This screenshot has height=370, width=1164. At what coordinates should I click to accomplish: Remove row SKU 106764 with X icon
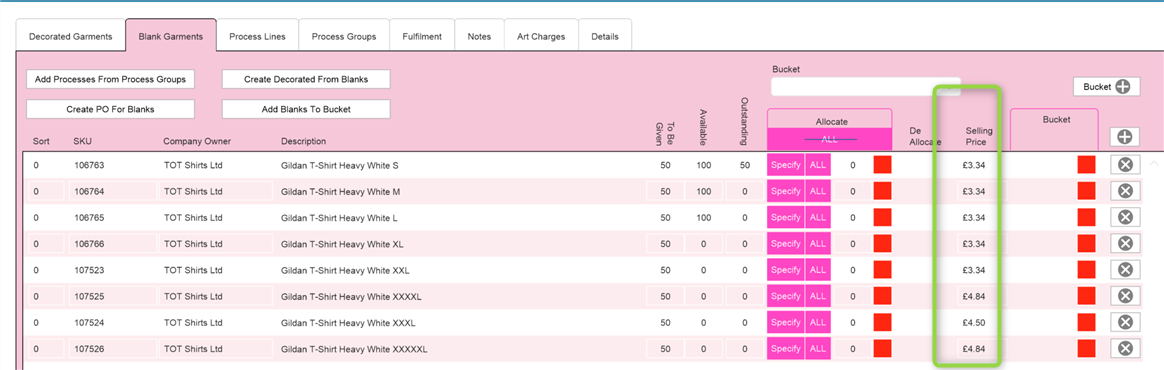pyautogui.click(x=1125, y=191)
